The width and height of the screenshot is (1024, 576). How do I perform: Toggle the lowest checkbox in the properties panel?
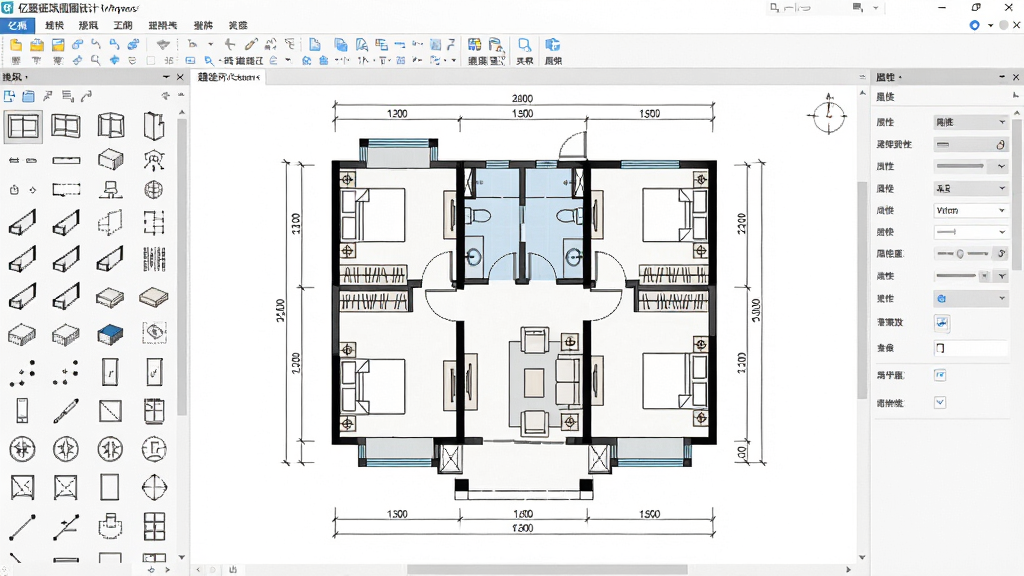tap(940, 402)
